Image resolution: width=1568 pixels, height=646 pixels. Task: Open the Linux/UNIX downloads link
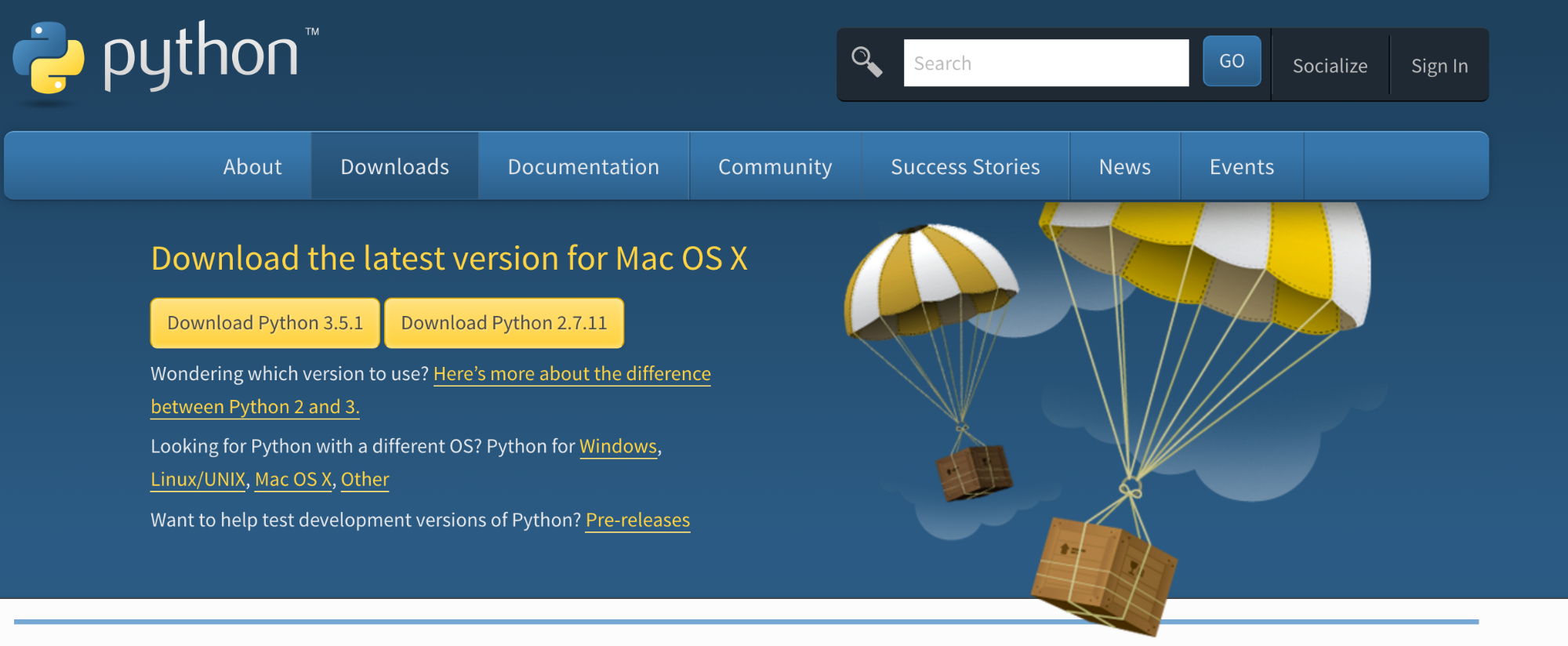click(198, 479)
